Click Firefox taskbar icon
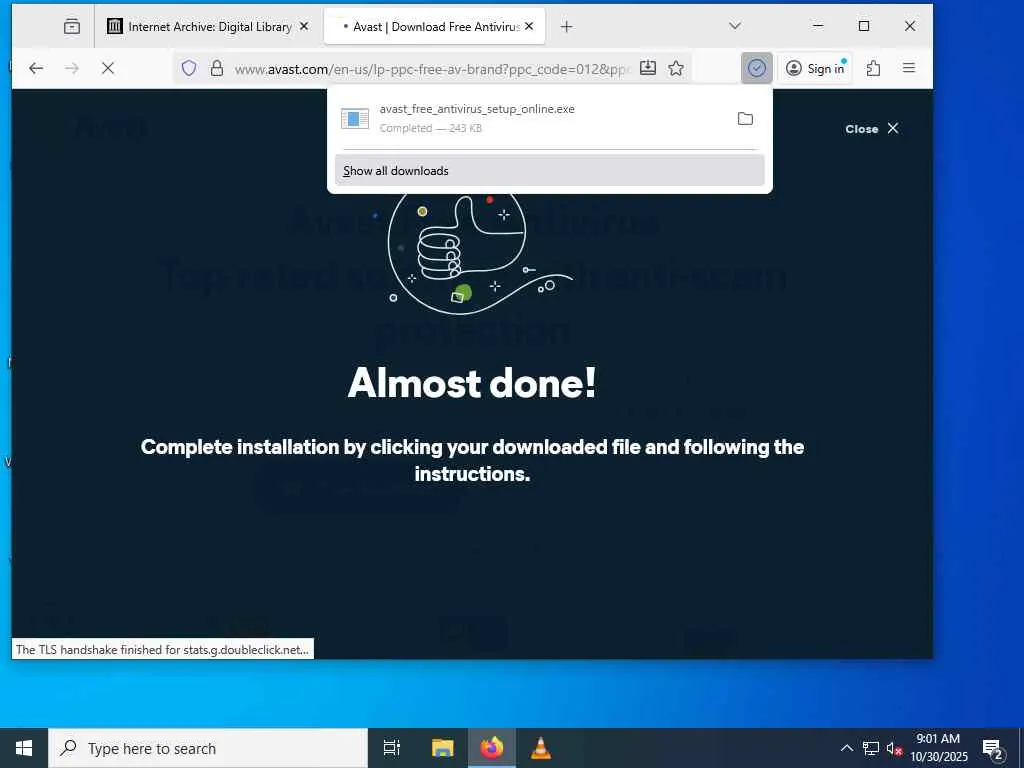The height and width of the screenshot is (768, 1024). coord(492,748)
